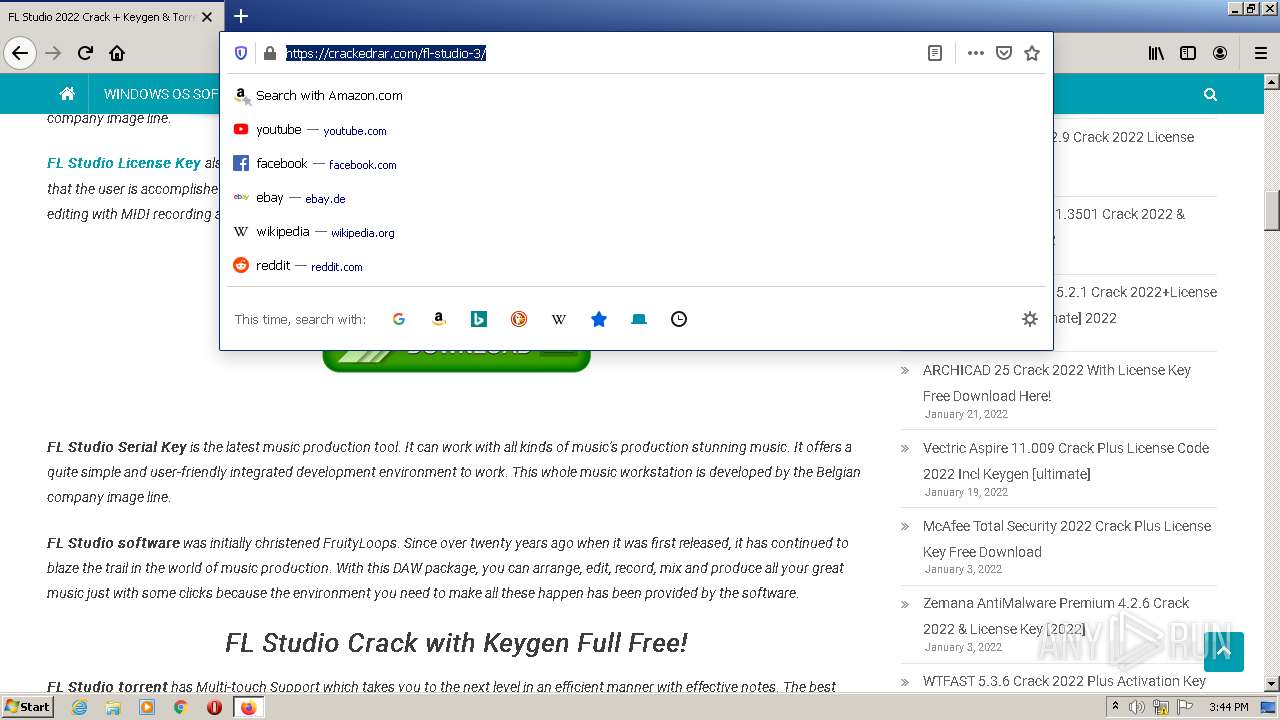Click the January 21, 2022 date
The image size is (1280, 720).
[x=966, y=414]
